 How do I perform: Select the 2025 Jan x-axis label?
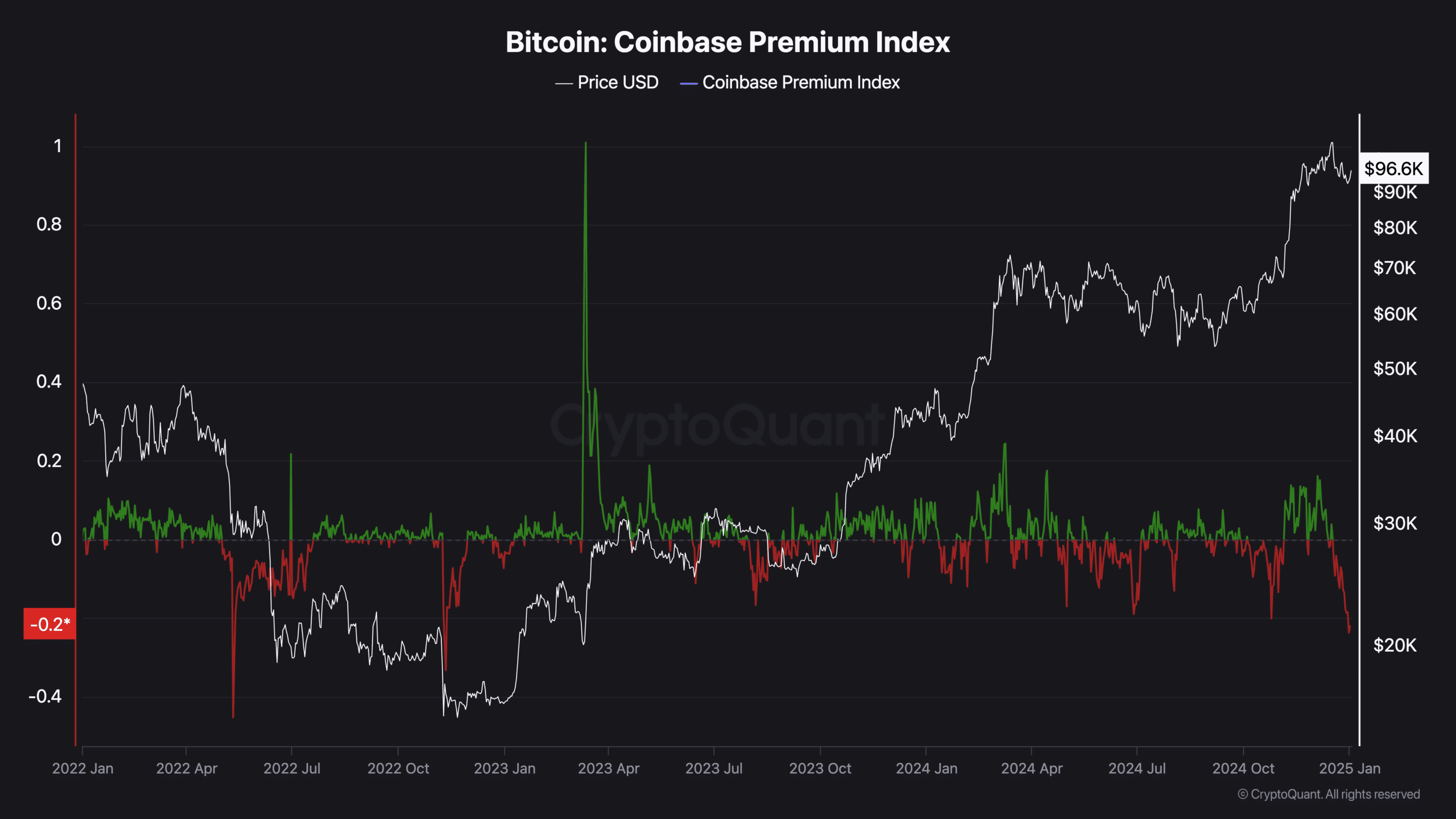tap(1349, 768)
